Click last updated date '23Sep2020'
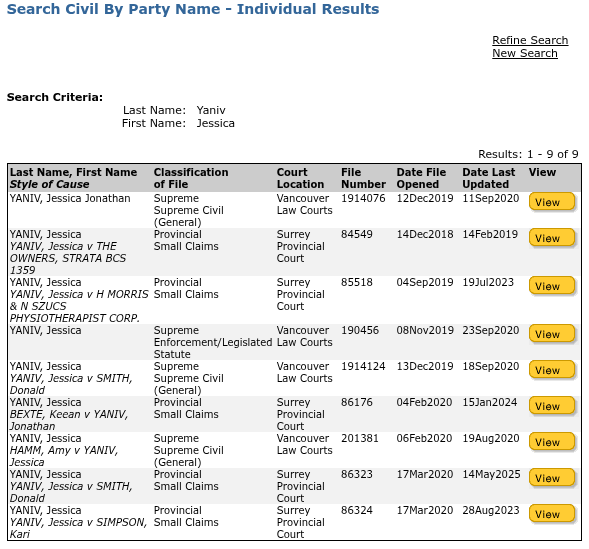 pyautogui.click(x=491, y=330)
